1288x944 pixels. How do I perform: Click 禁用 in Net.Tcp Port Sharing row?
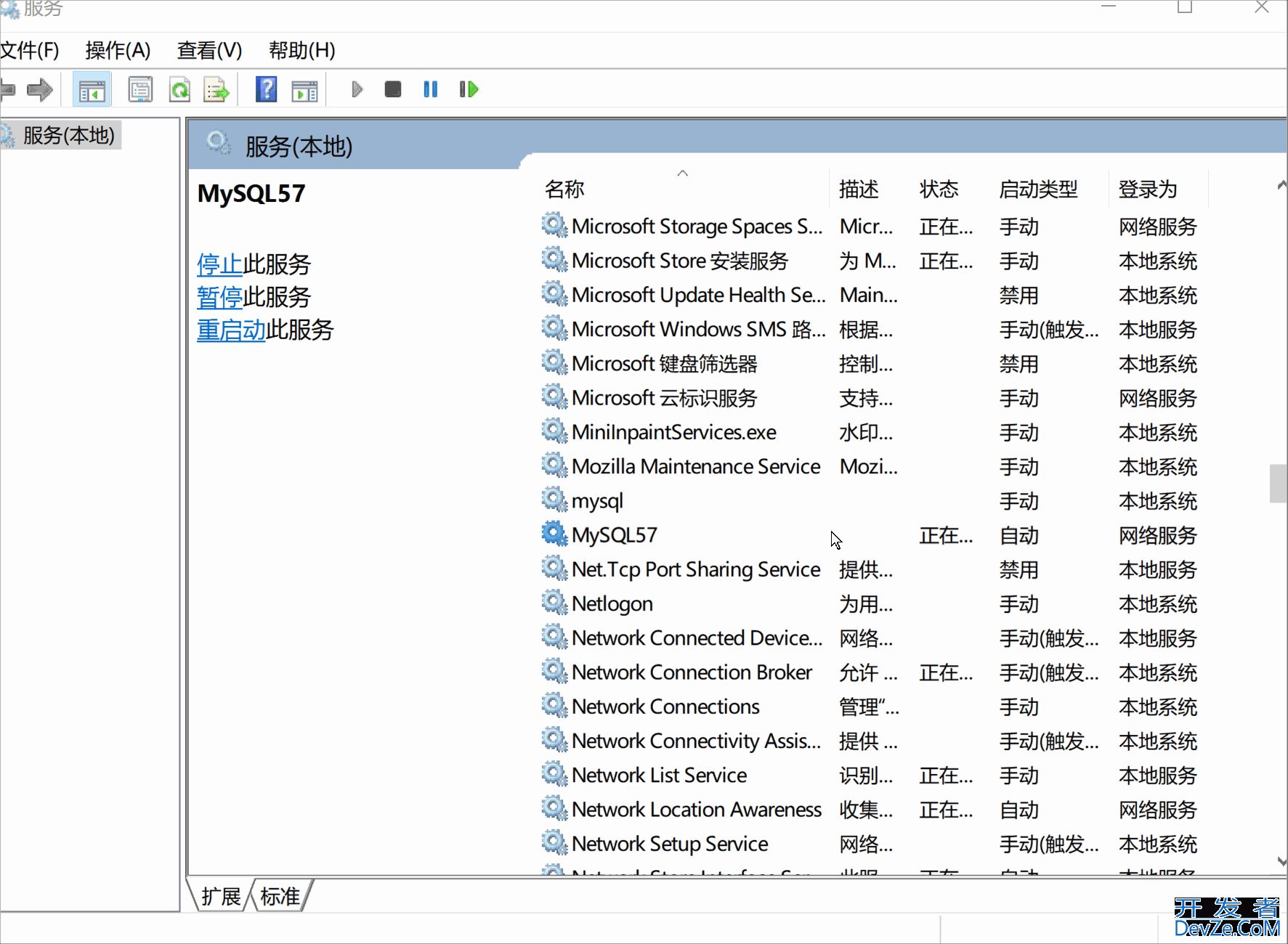click(x=1019, y=570)
